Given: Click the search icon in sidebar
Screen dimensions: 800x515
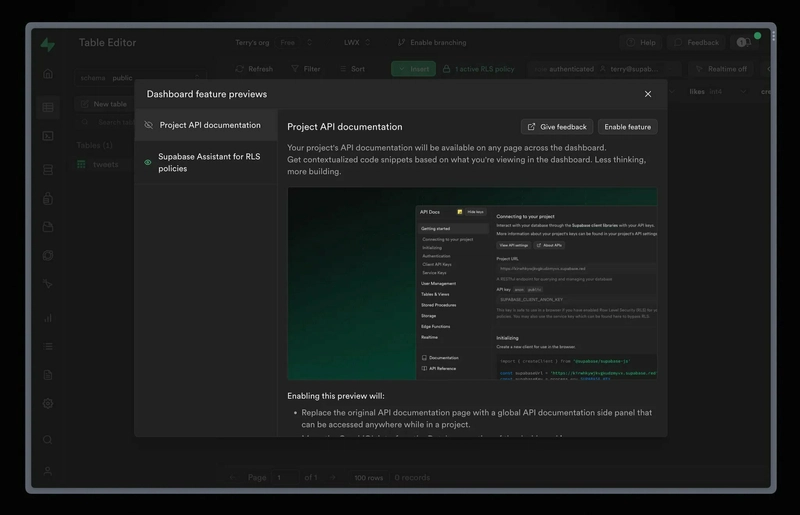Looking at the screenshot, I should coord(48,440).
